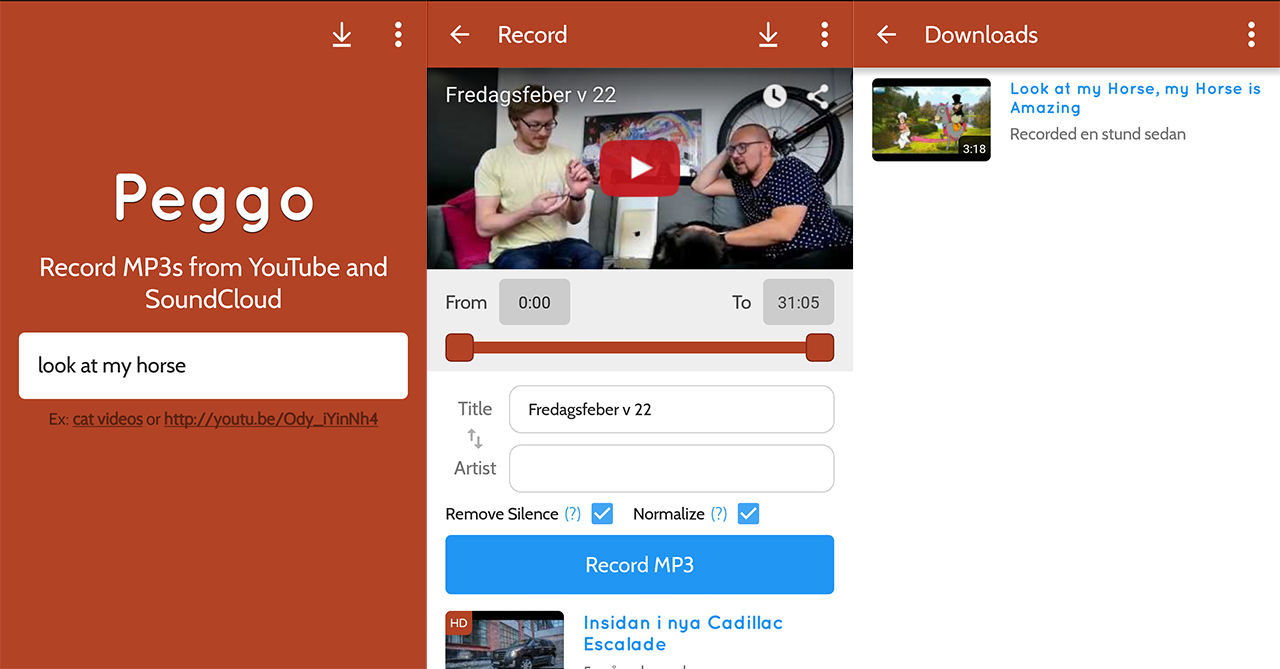Click the watch later clock icon on video

coord(775,96)
